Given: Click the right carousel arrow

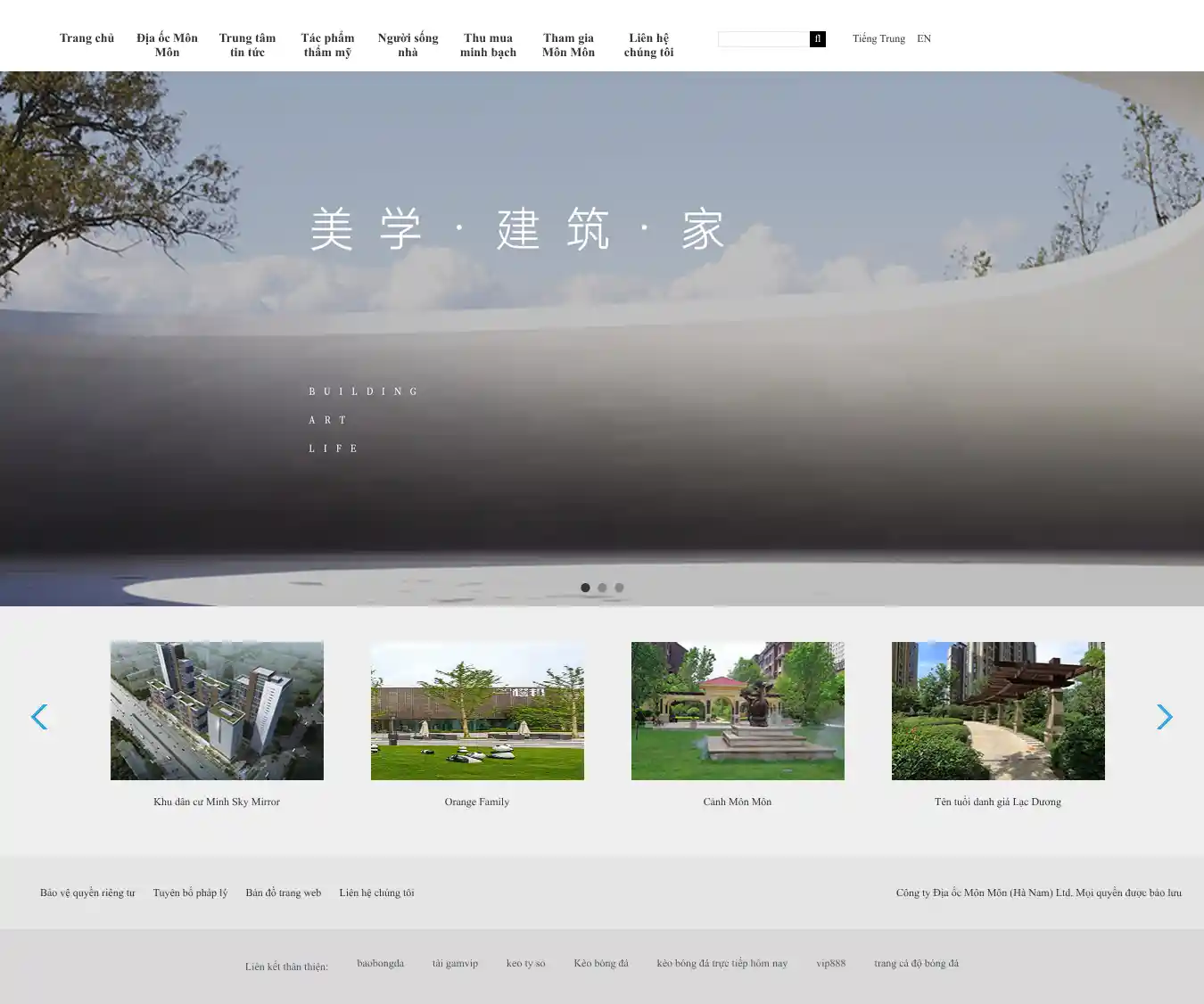Looking at the screenshot, I should [1164, 717].
